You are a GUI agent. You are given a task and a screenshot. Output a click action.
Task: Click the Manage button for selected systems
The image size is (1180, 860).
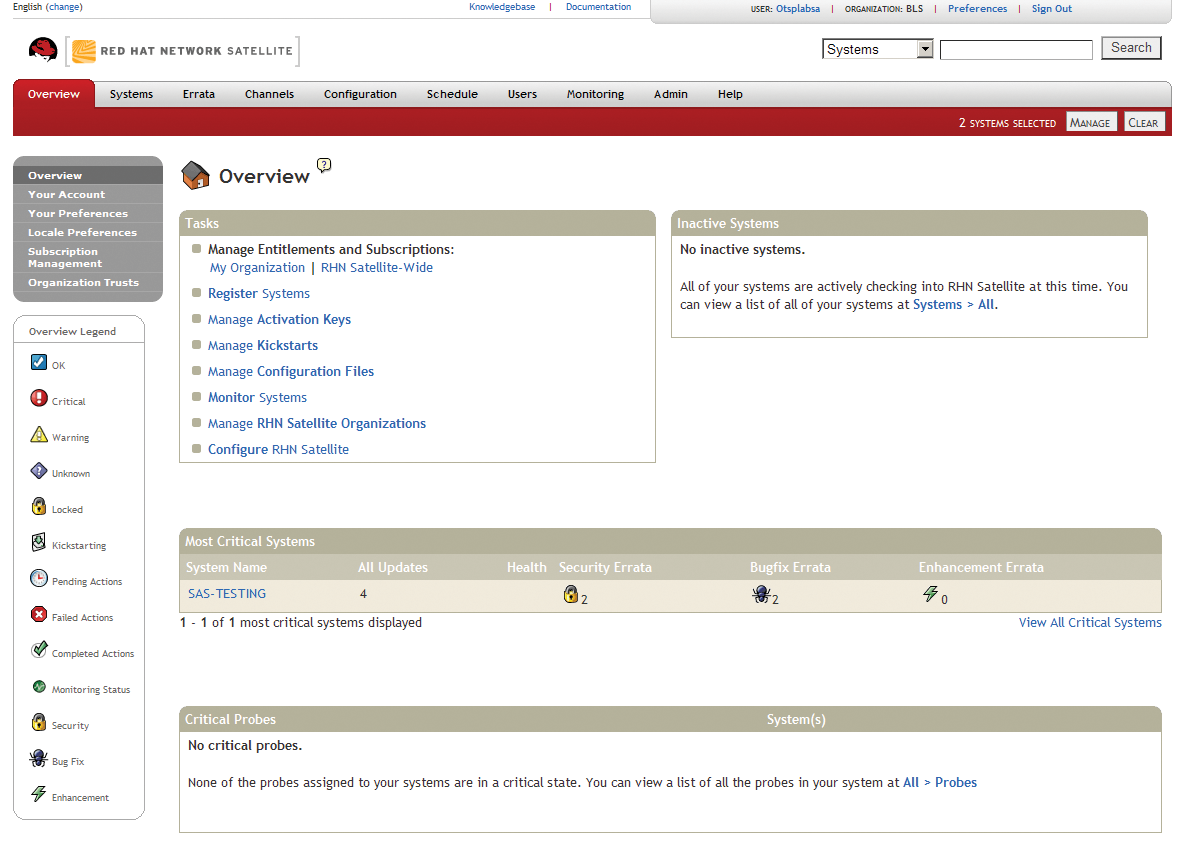(x=1091, y=121)
